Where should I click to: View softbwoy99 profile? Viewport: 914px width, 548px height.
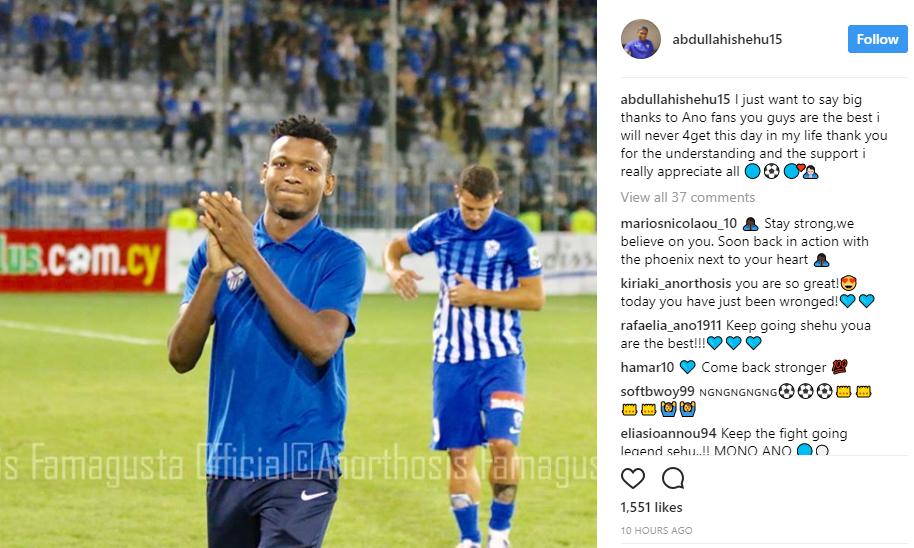(x=657, y=392)
